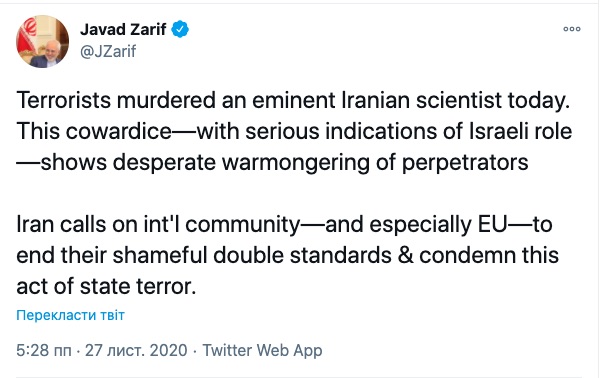Open Javad Zarif's profile avatar photo
Viewport: 604px width, 378px height.
42,42
